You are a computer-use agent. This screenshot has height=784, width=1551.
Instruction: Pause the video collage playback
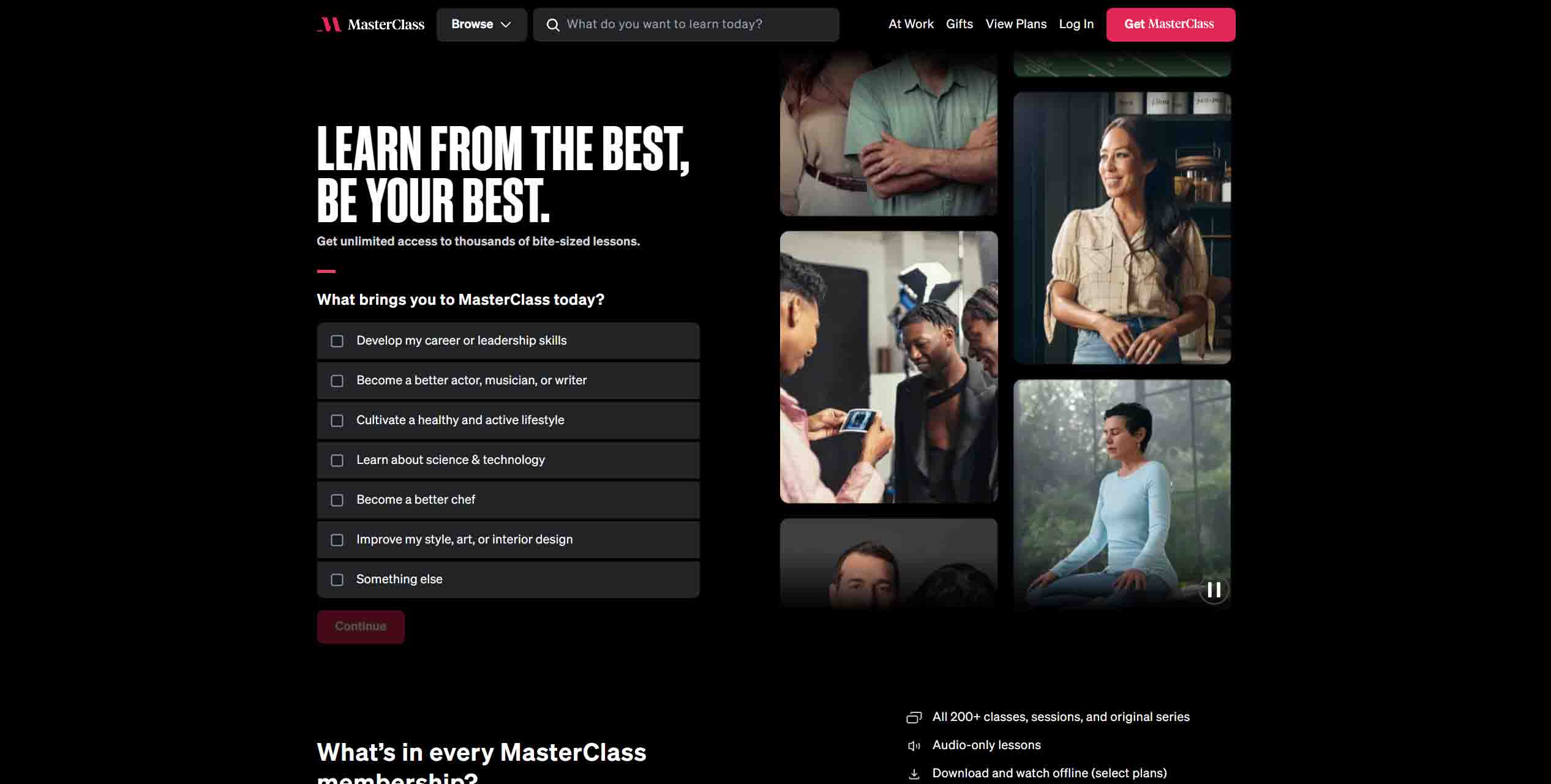click(1214, 590)
